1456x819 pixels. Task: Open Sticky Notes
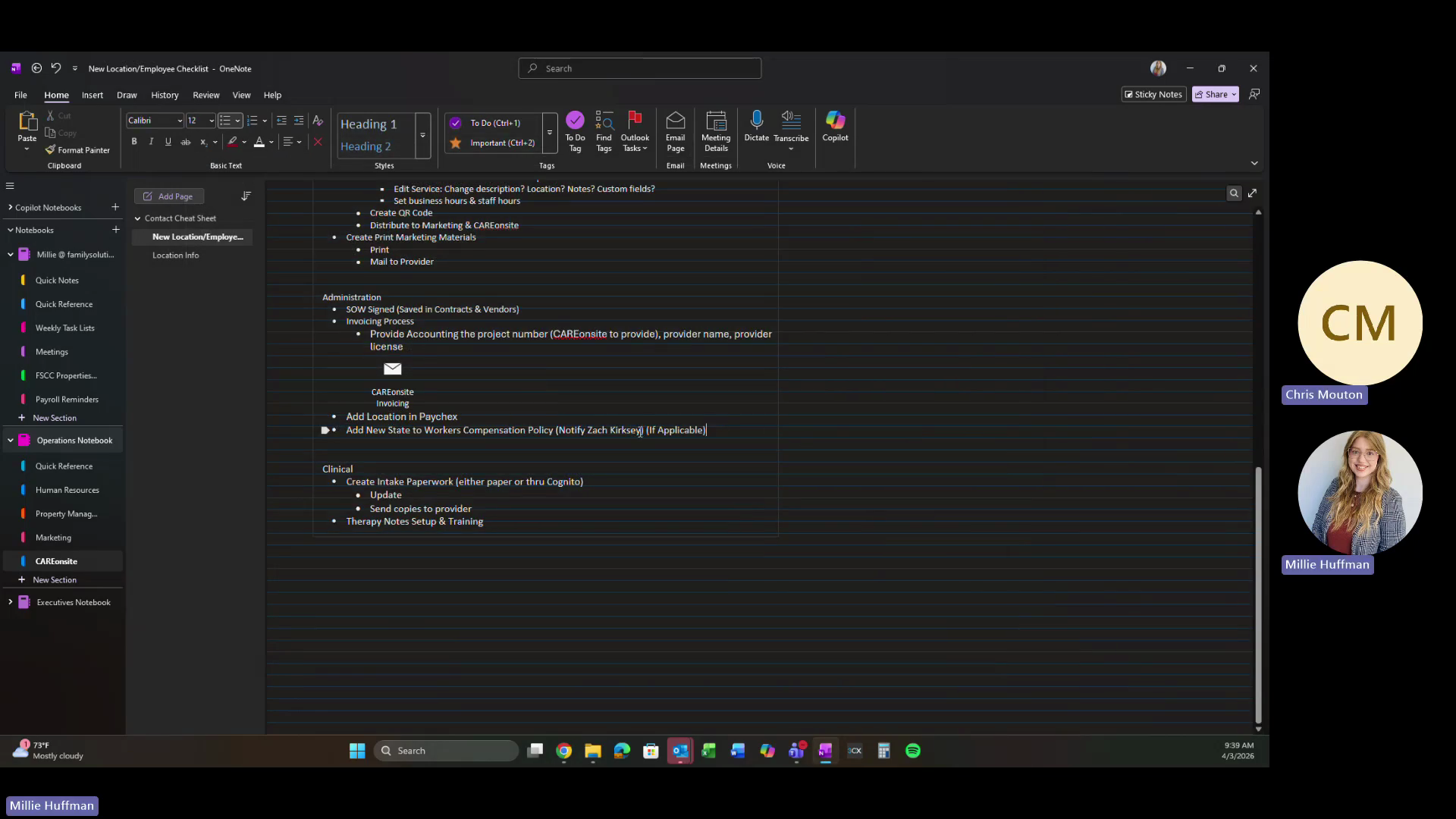coord(1153,94)
